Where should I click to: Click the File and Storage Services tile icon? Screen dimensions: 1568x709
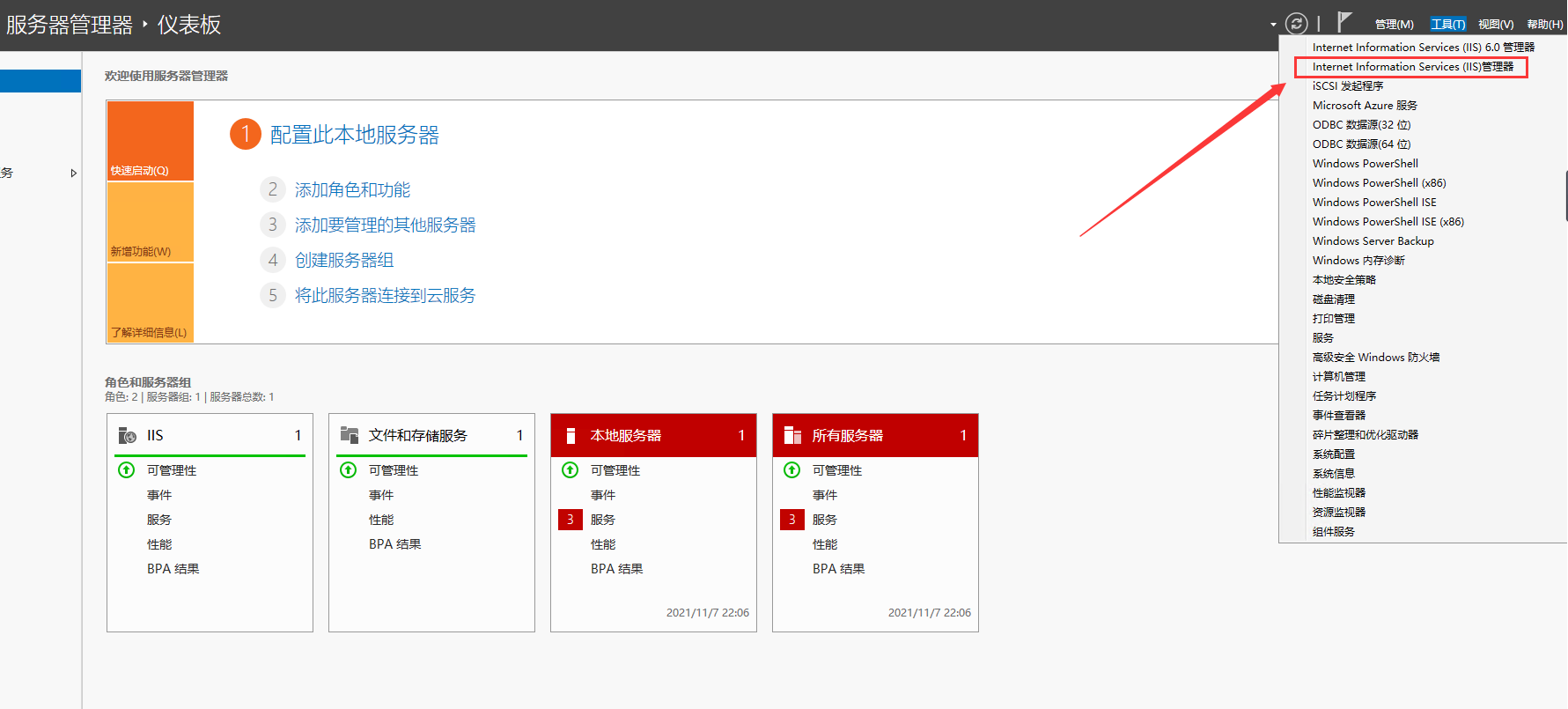350,435
